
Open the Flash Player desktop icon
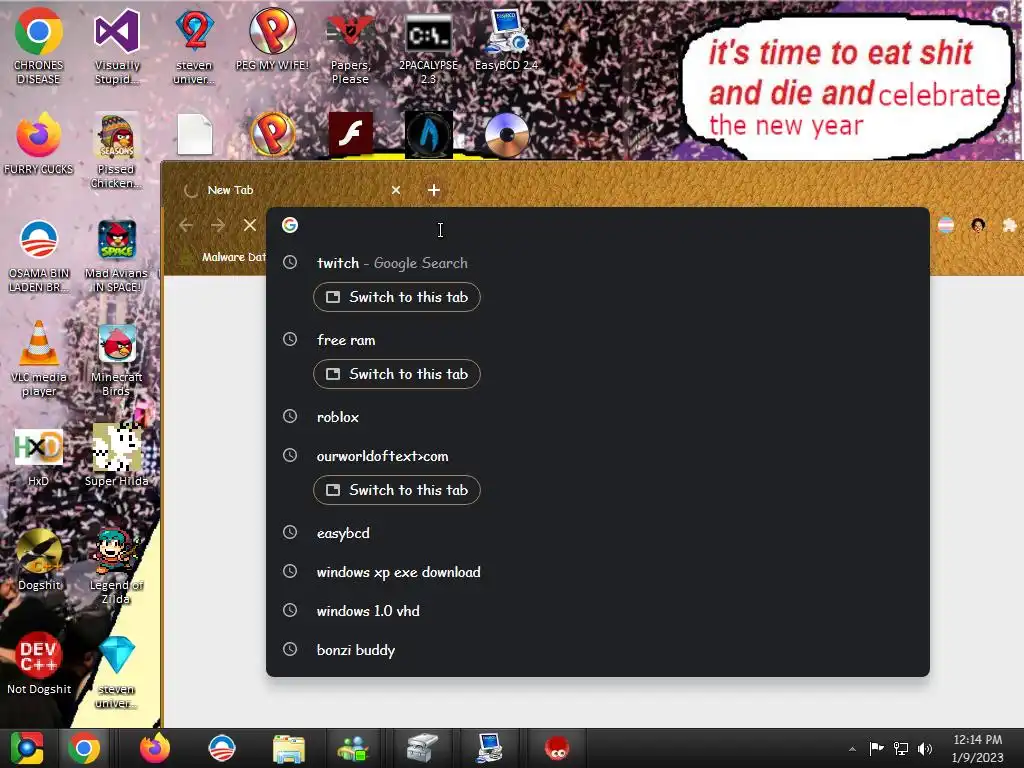[351, 134]
